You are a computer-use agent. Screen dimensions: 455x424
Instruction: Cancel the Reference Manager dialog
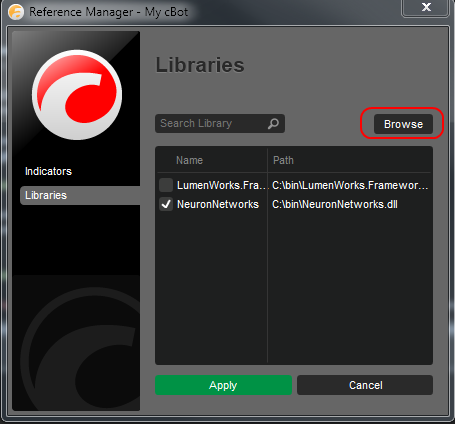pyautogui.click(x=365, y=385)
